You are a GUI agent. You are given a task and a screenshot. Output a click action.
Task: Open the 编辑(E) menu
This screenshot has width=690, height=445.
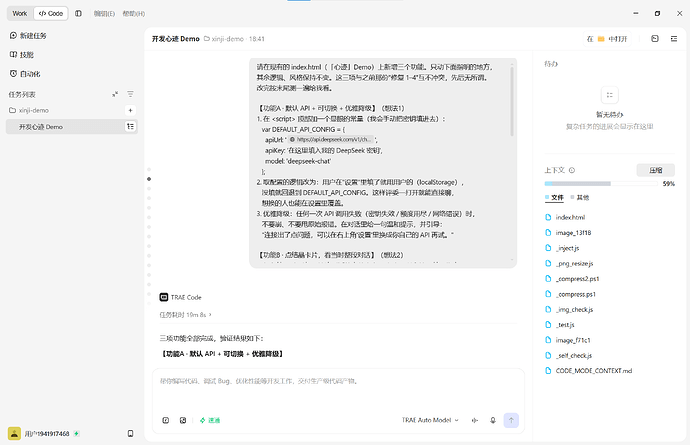tap(104, 14)
